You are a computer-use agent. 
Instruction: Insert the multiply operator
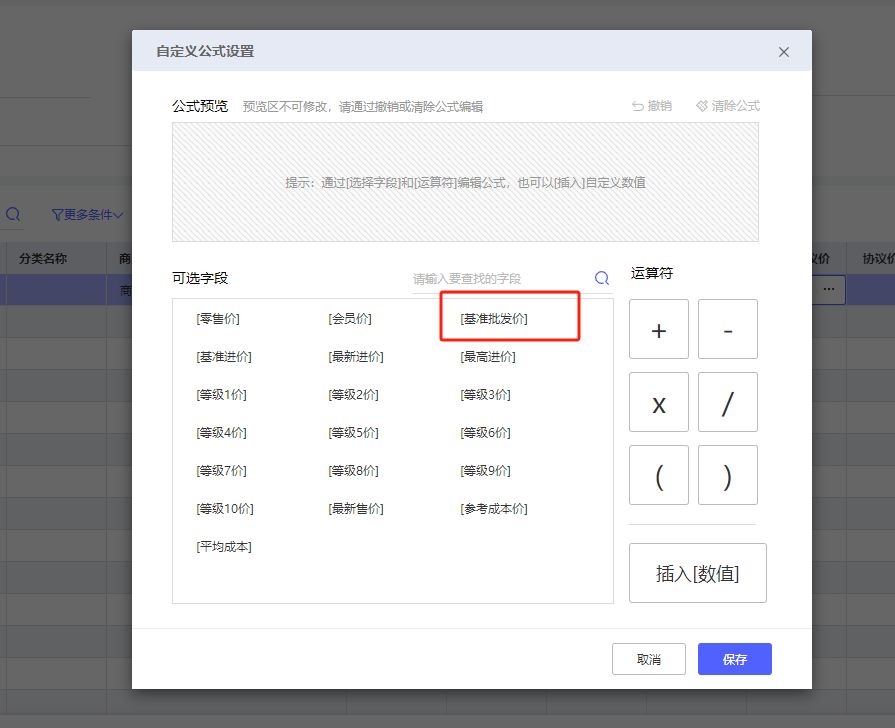pos(658,402)
